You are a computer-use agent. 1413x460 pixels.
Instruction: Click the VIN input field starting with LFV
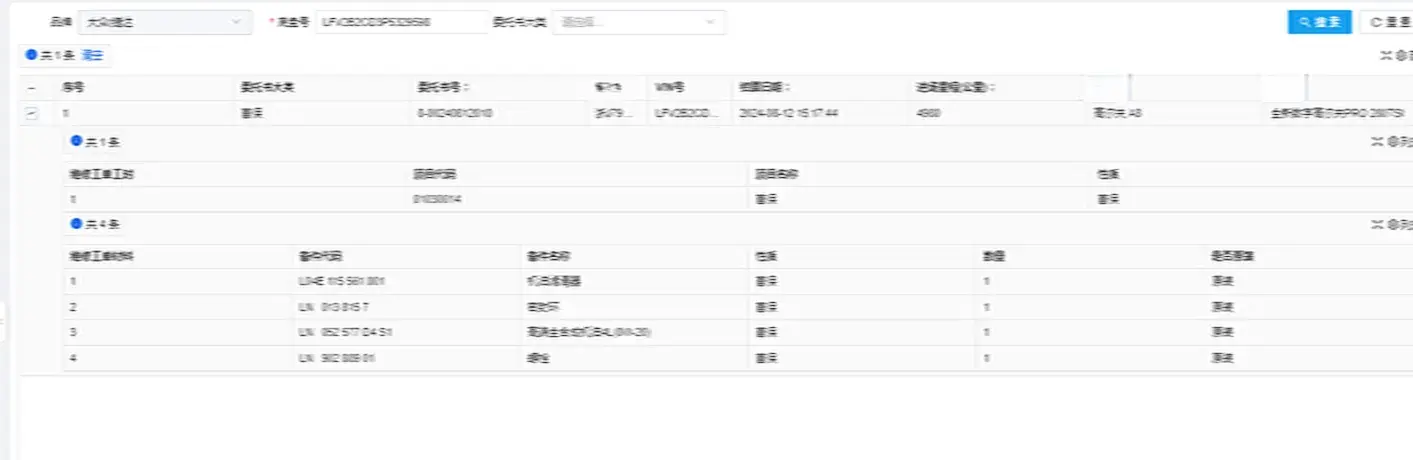[x=401, y=22]
